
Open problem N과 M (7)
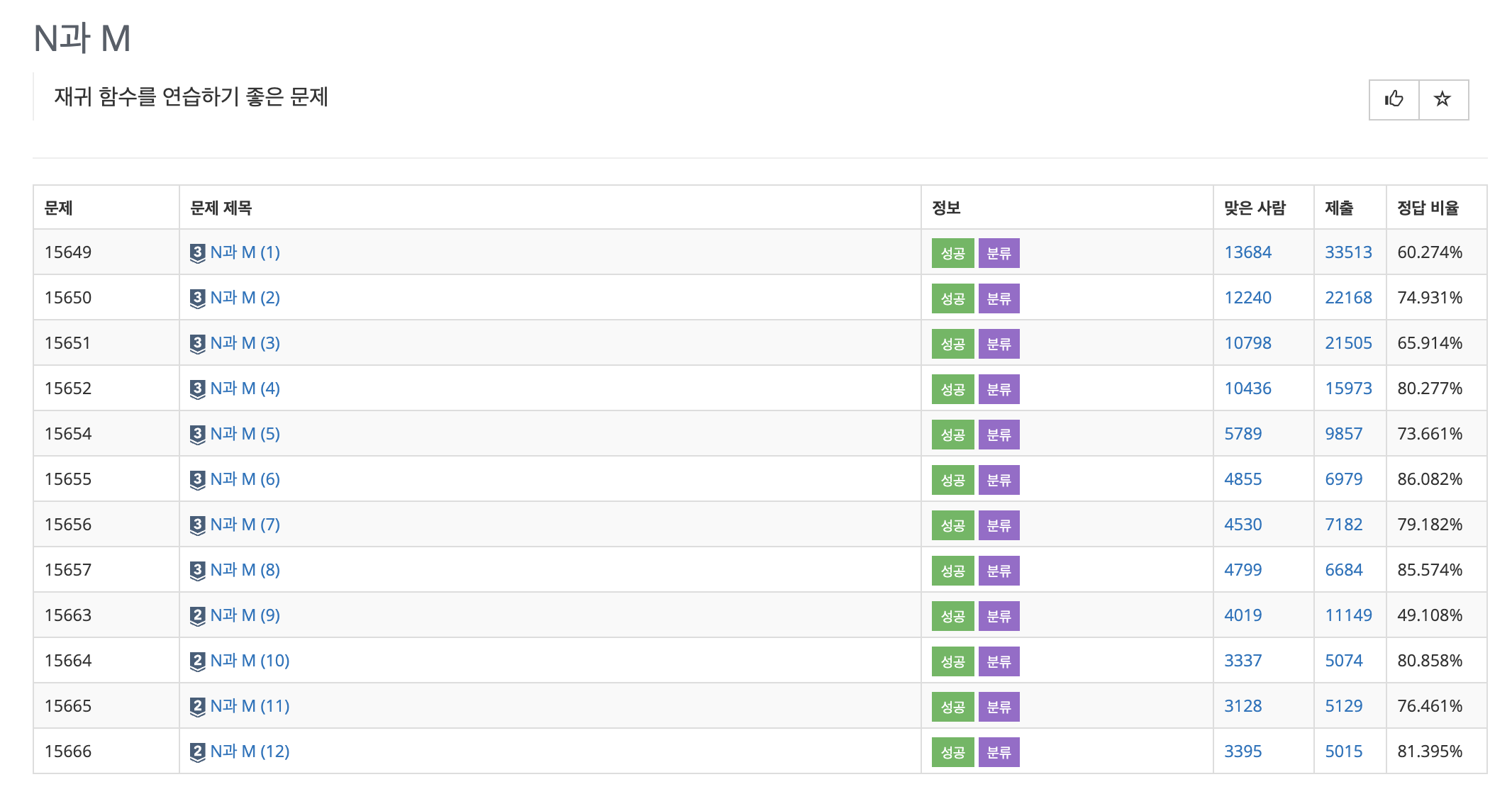point(245,525)
